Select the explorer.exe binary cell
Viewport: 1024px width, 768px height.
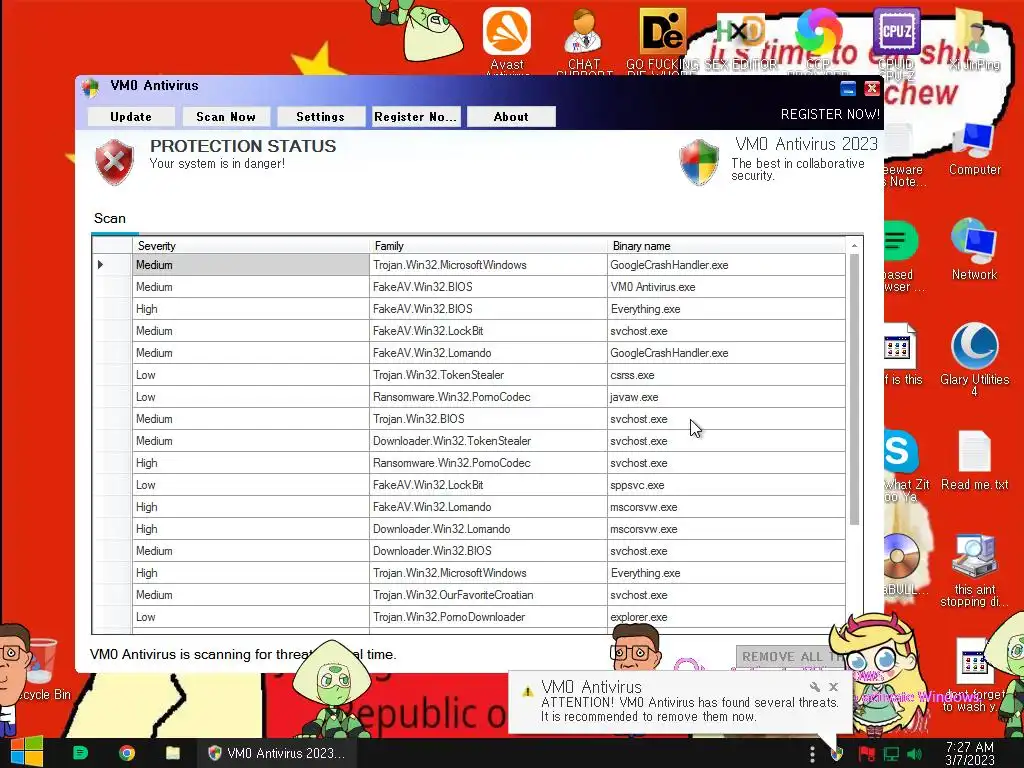coord(726,616)
